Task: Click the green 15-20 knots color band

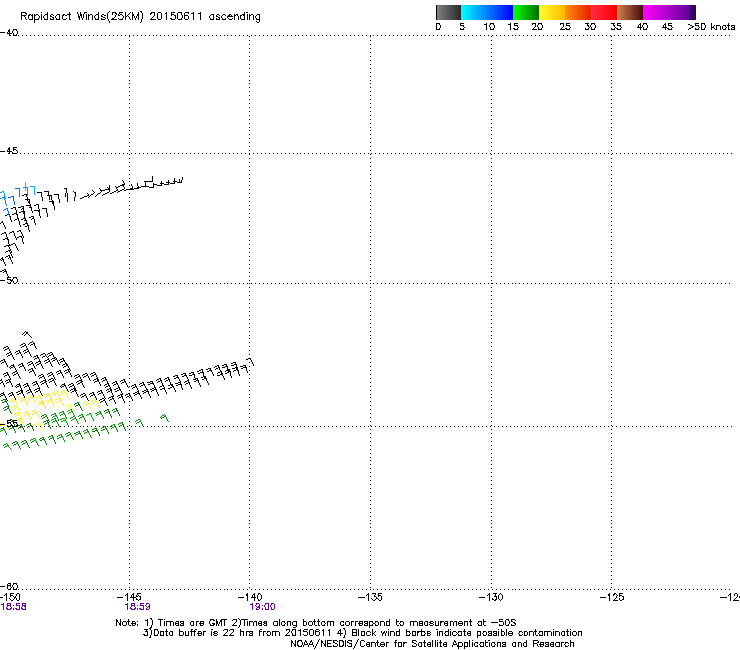Action: [x=526, y=12]
